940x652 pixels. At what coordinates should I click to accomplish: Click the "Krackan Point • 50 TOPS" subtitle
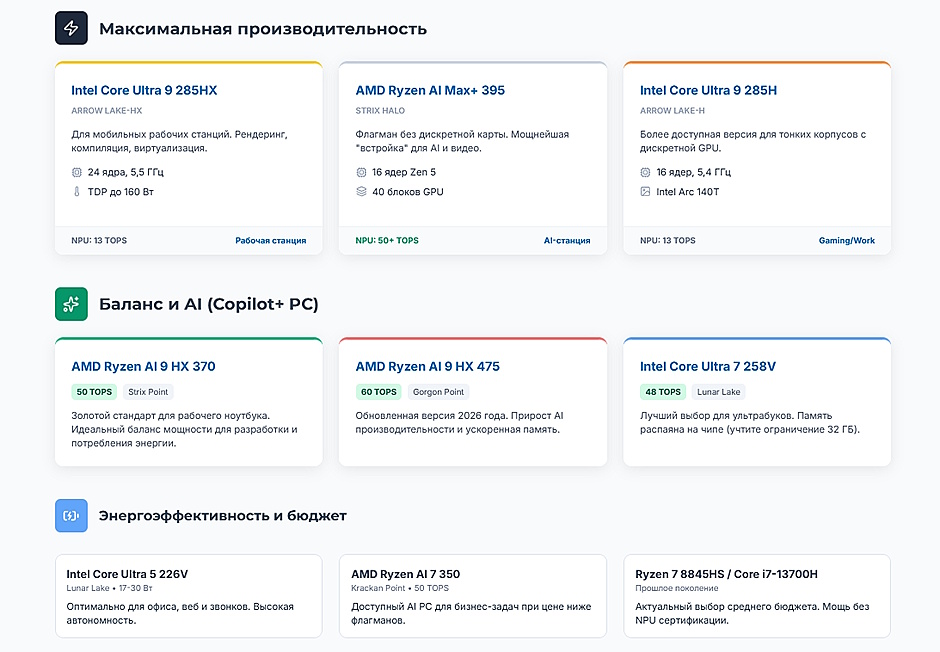tap(400, 588)
